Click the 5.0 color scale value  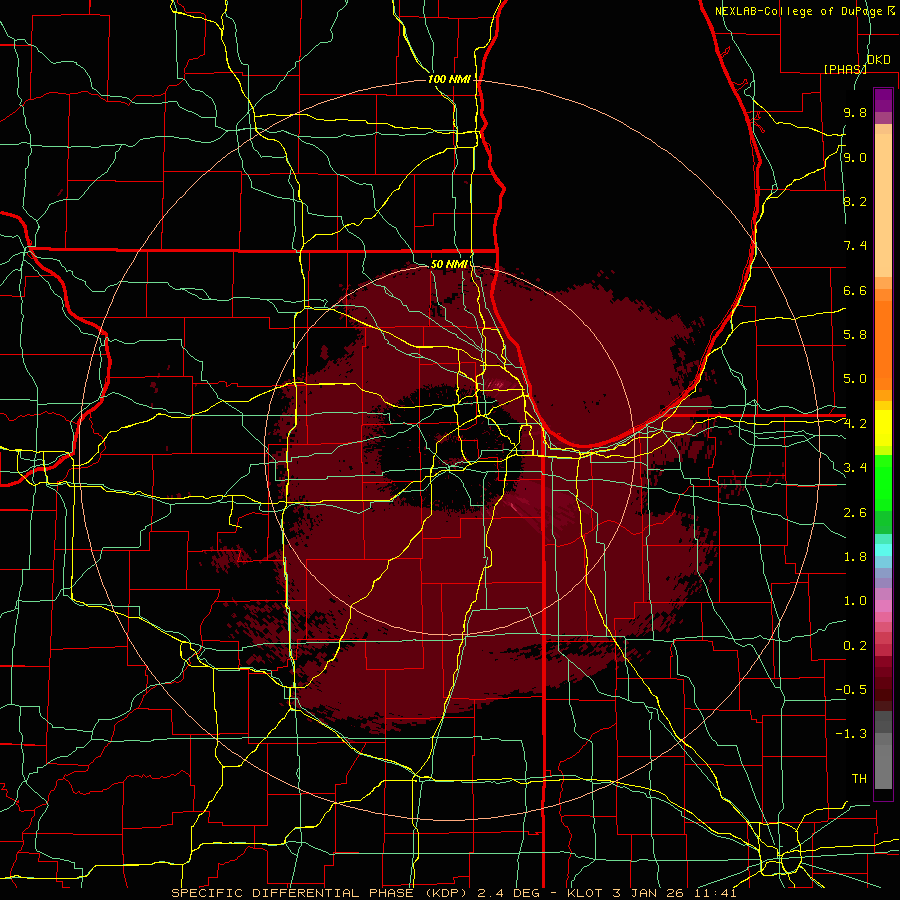(x=855, y=379)
